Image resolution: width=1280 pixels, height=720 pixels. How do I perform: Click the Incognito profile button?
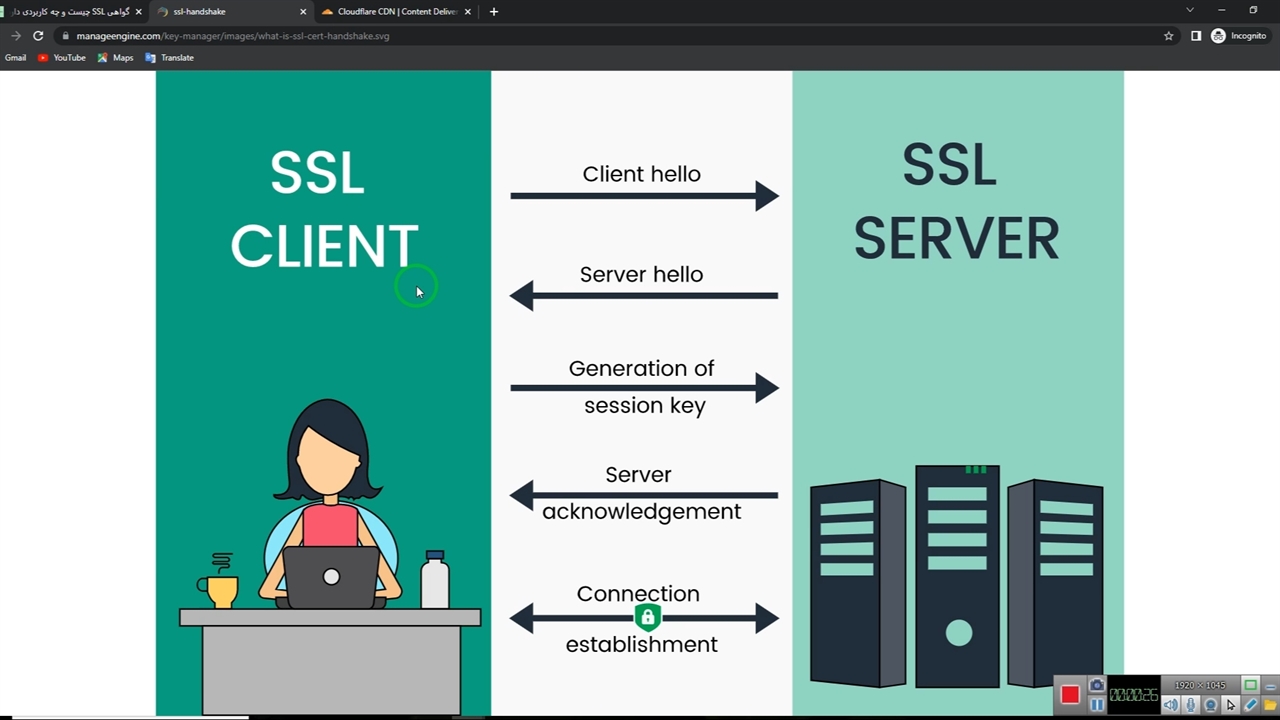pos(1239,36)
